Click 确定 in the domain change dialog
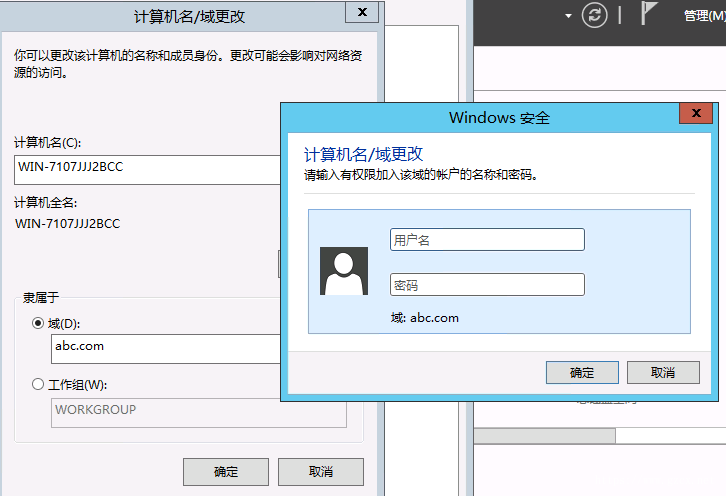The image size is (726, 496). pyautogui.click(x=226, y=472)
